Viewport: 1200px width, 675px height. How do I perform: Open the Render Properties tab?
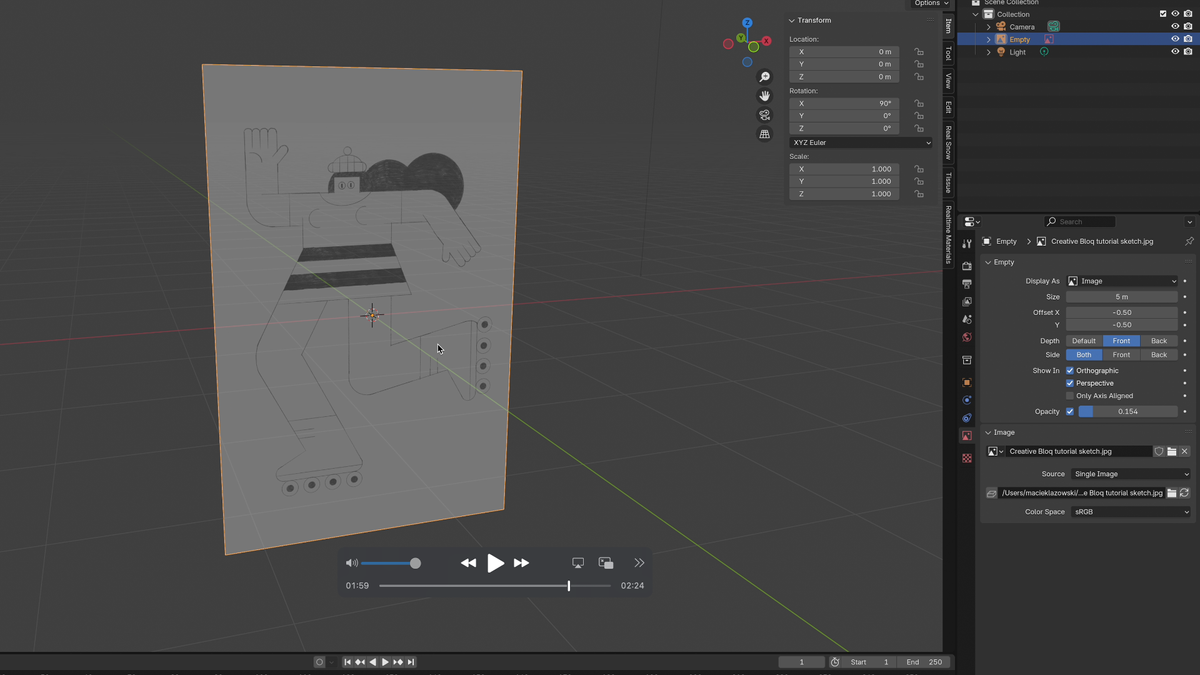[966, 266]
